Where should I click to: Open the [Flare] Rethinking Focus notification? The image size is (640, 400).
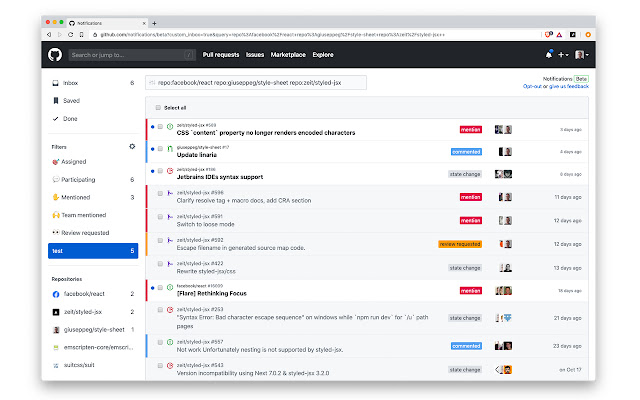click(x=211, y=293)
